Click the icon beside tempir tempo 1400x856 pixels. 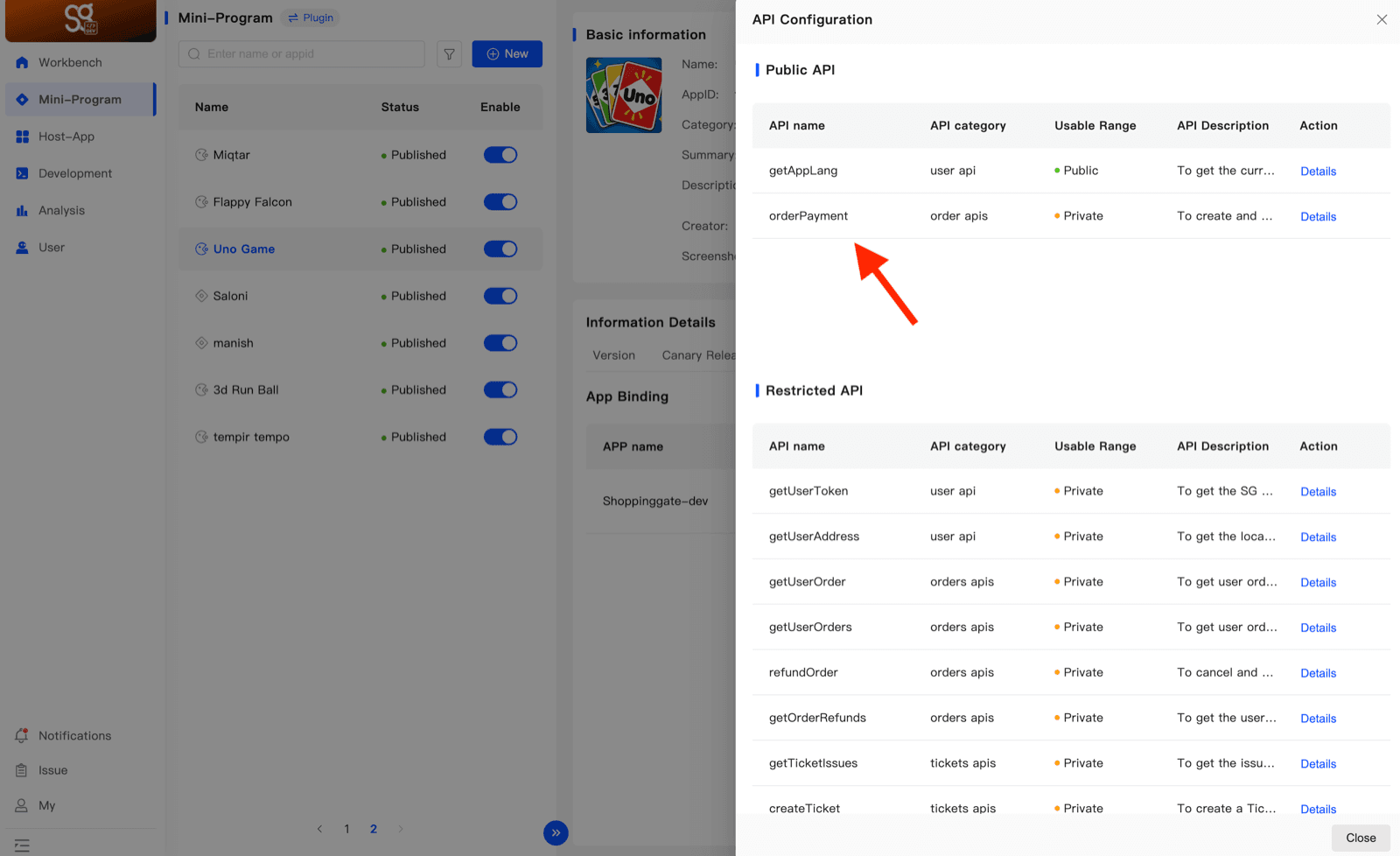(x=201, y=437)
